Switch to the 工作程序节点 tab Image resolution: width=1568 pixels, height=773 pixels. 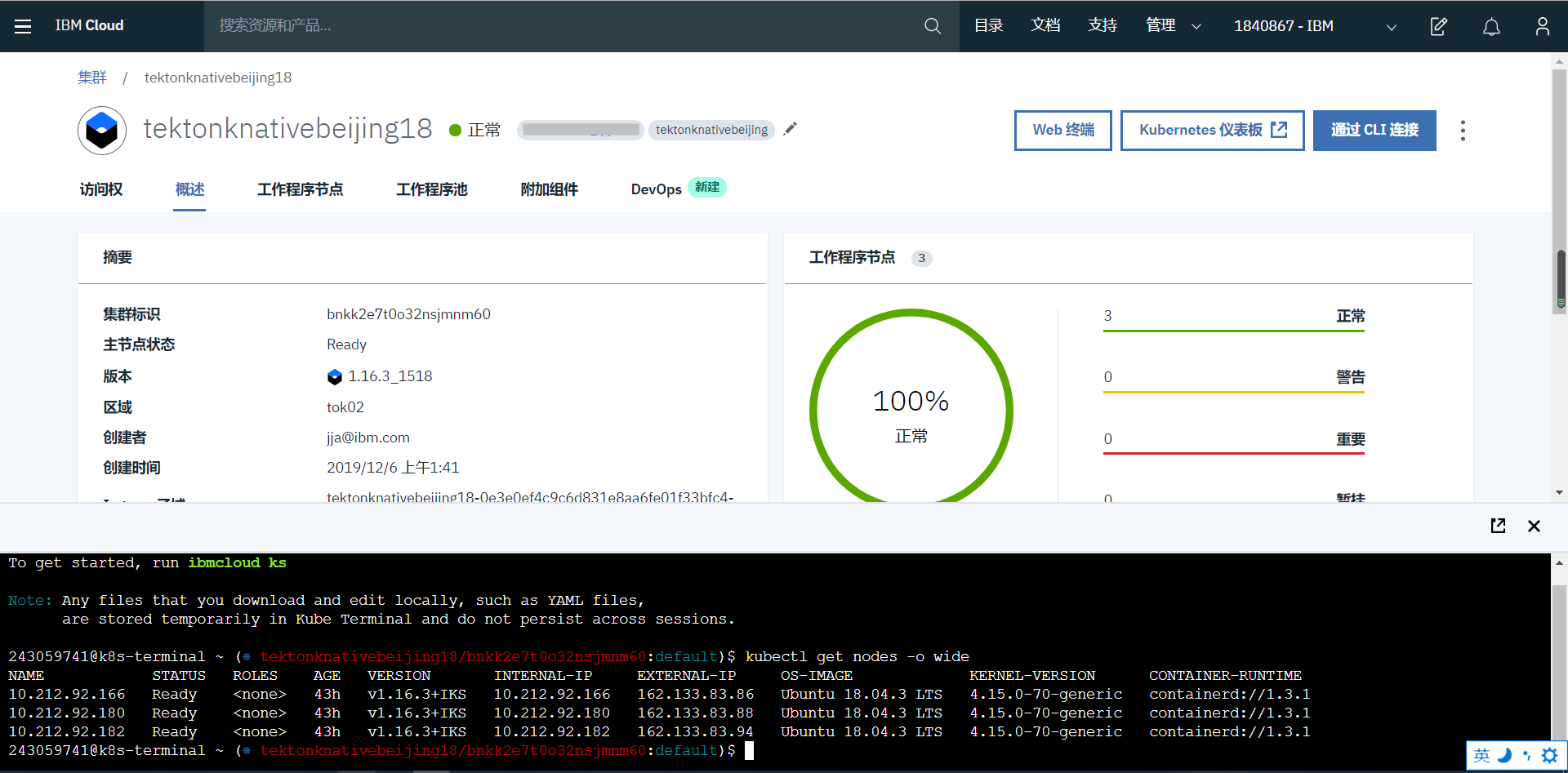click(x=300, y=189)
